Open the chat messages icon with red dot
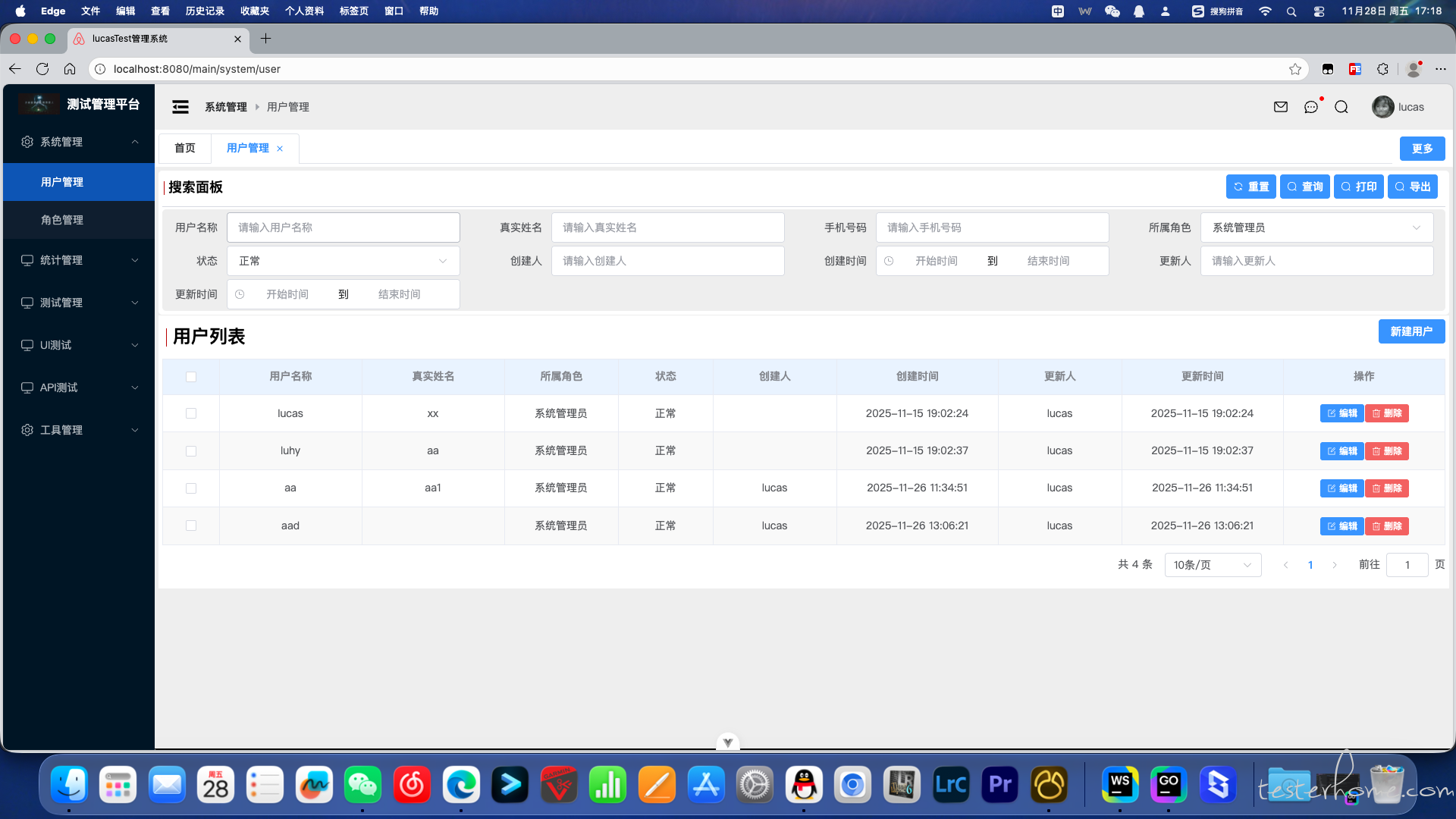 [1311, 107]
